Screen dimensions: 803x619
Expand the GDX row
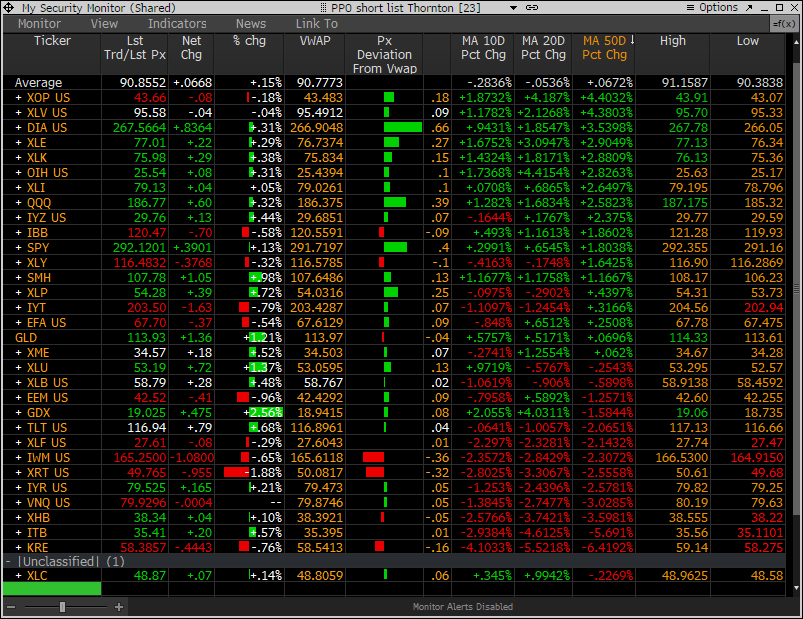[19, 413]
